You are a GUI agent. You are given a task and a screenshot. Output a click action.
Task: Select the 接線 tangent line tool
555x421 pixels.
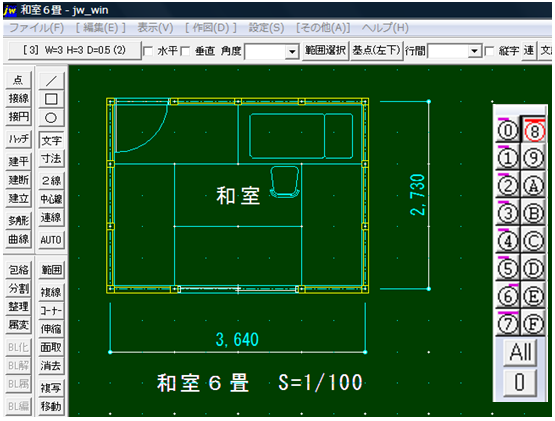[18, 98]
